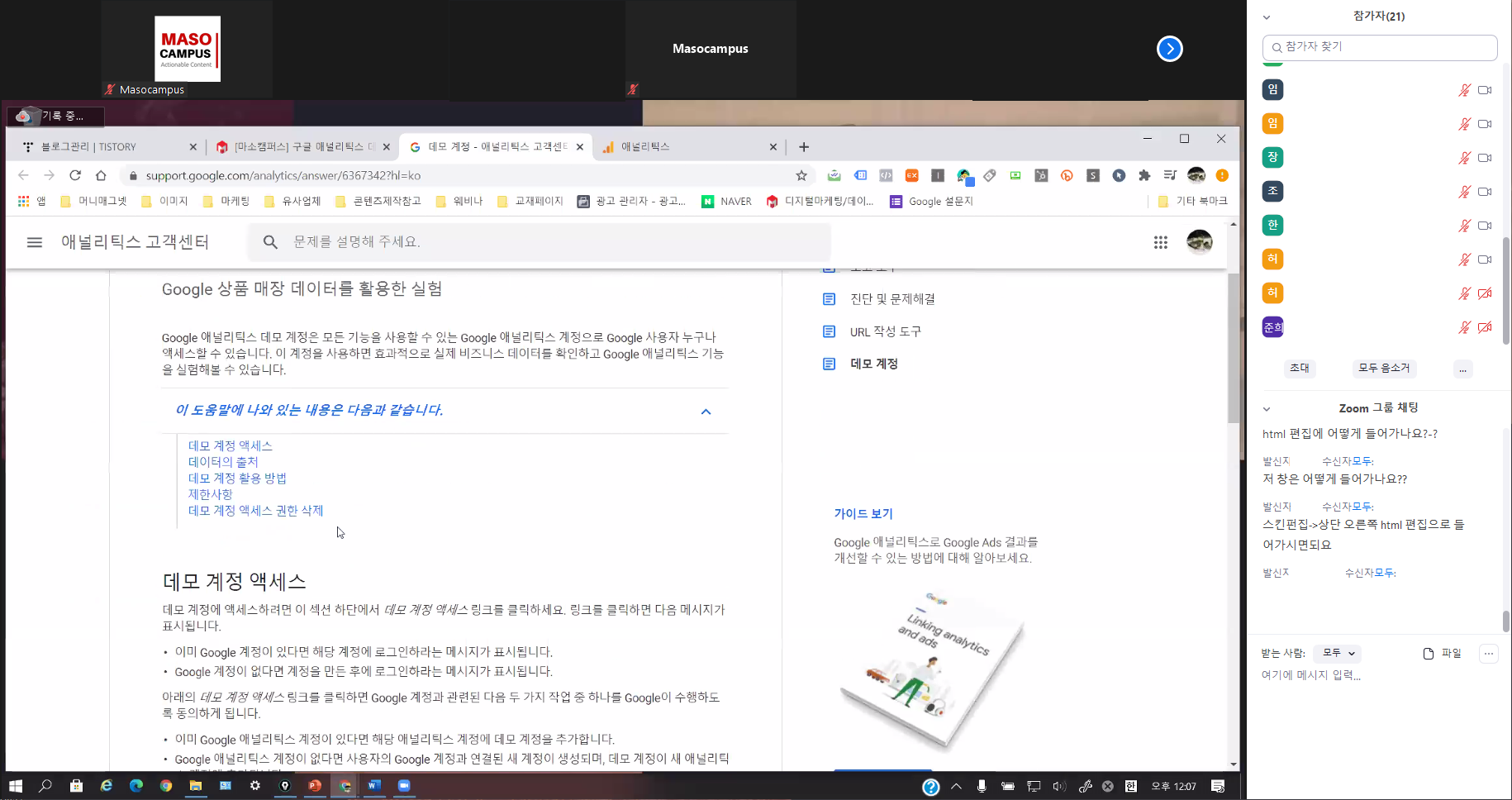This screenshot has width=1512, height=800.
Task: Open the Chrome extensions puzzle icon
Action: [1144, 175]
